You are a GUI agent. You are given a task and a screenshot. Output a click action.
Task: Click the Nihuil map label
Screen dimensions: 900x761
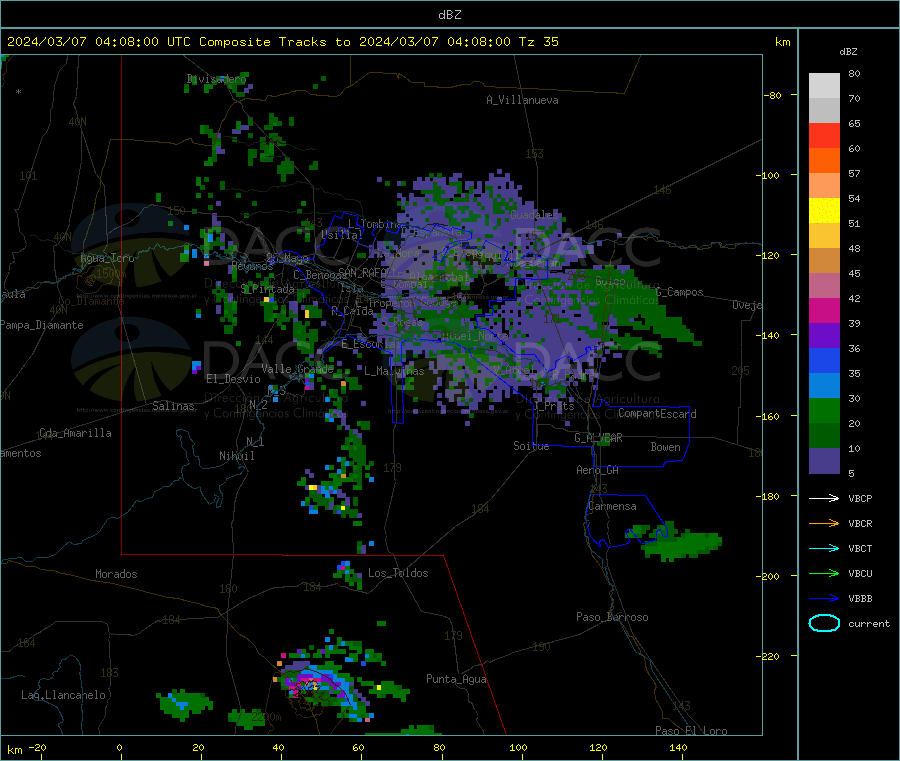(x=236, y=456)
